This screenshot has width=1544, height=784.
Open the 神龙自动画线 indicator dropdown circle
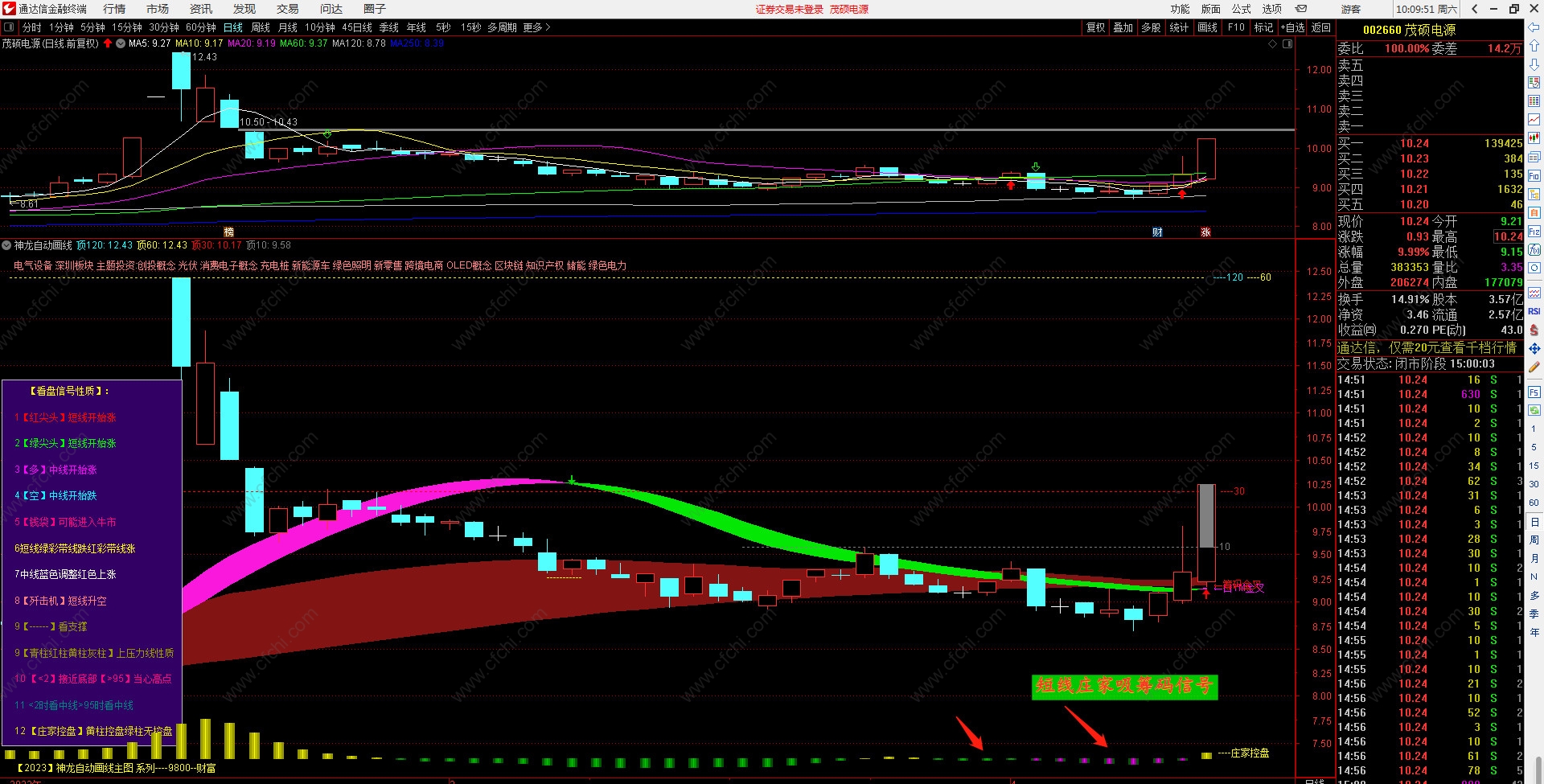click(6, 245)
